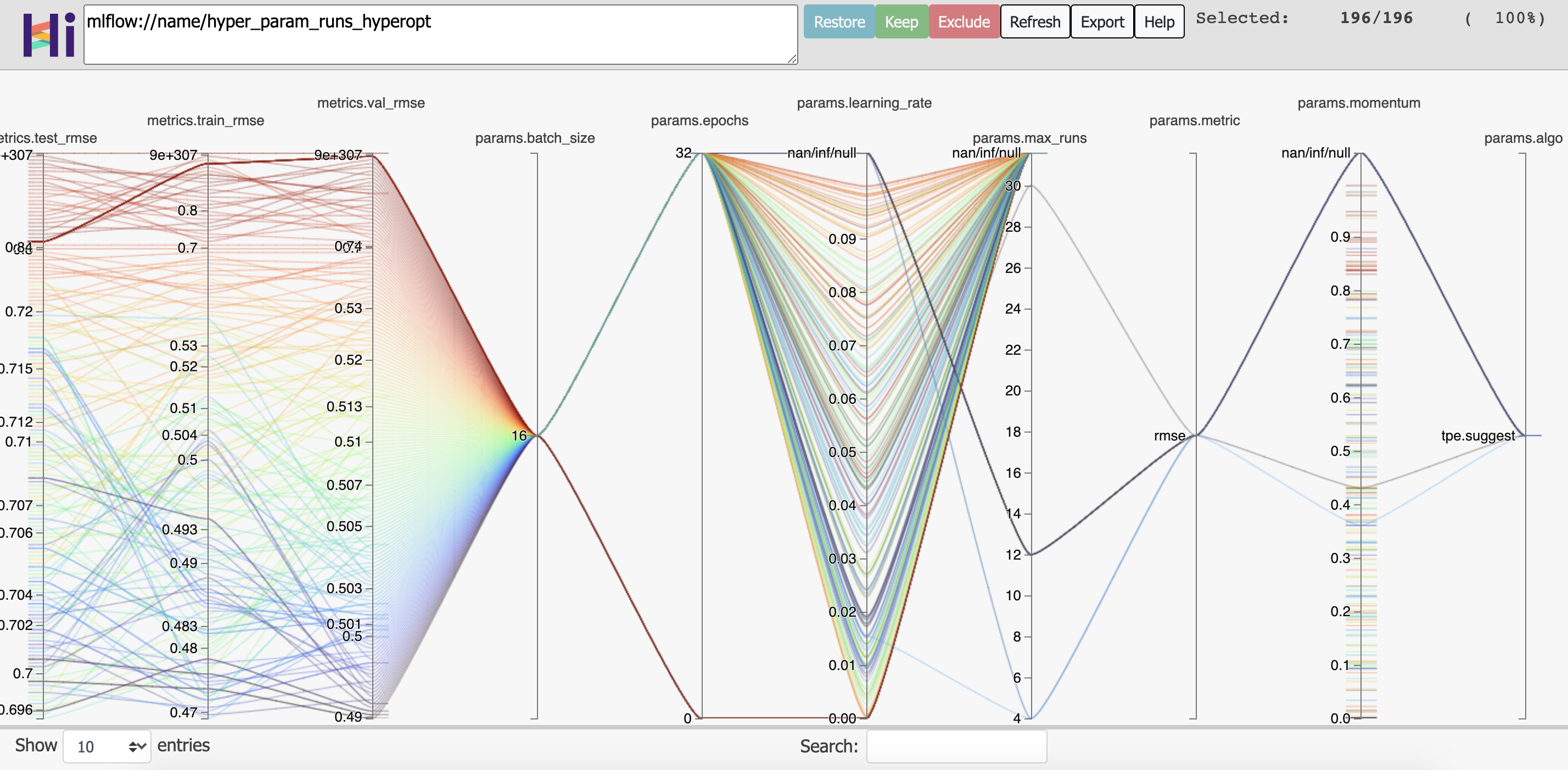Refresh the experiment data

click(1034, 22)
